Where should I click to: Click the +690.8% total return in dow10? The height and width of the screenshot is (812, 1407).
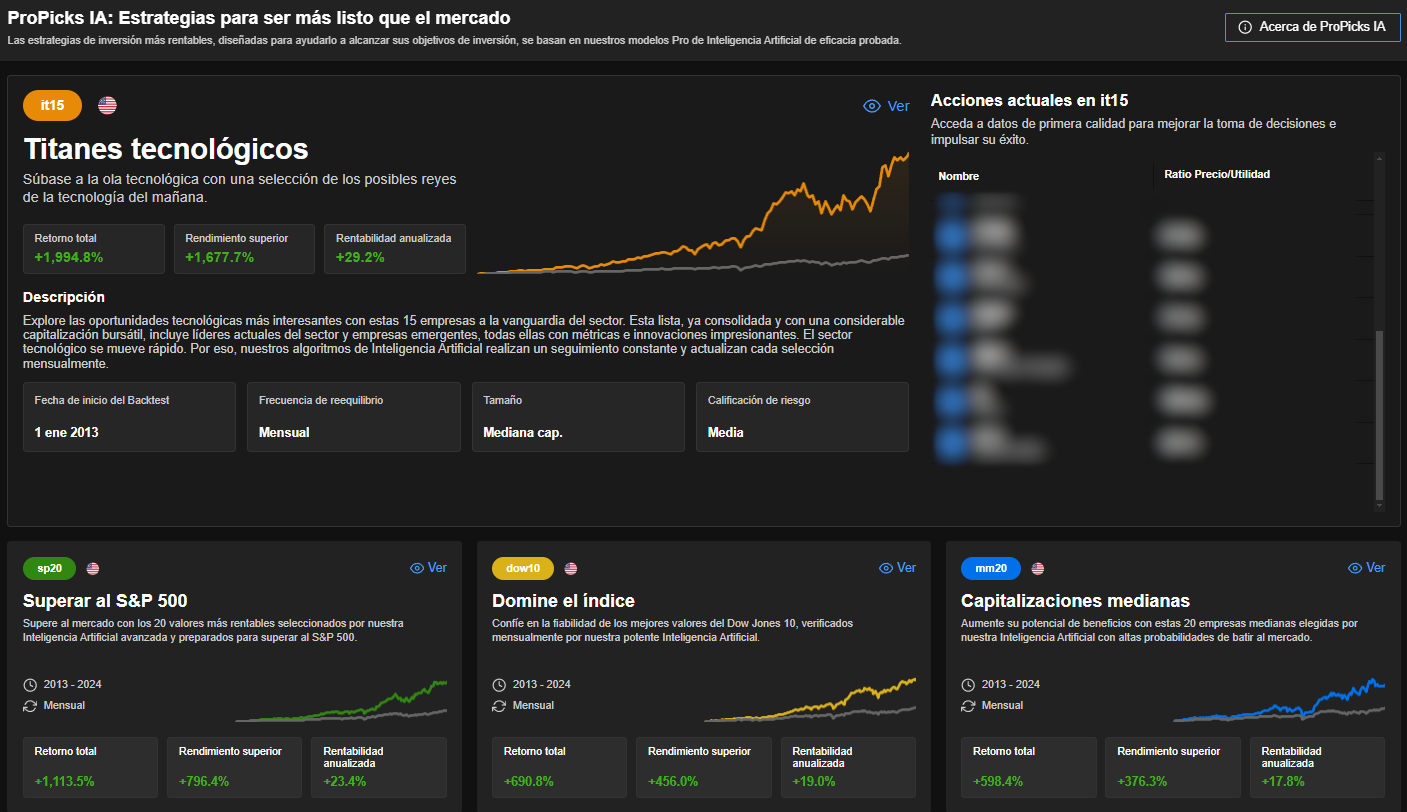point(529,781)
